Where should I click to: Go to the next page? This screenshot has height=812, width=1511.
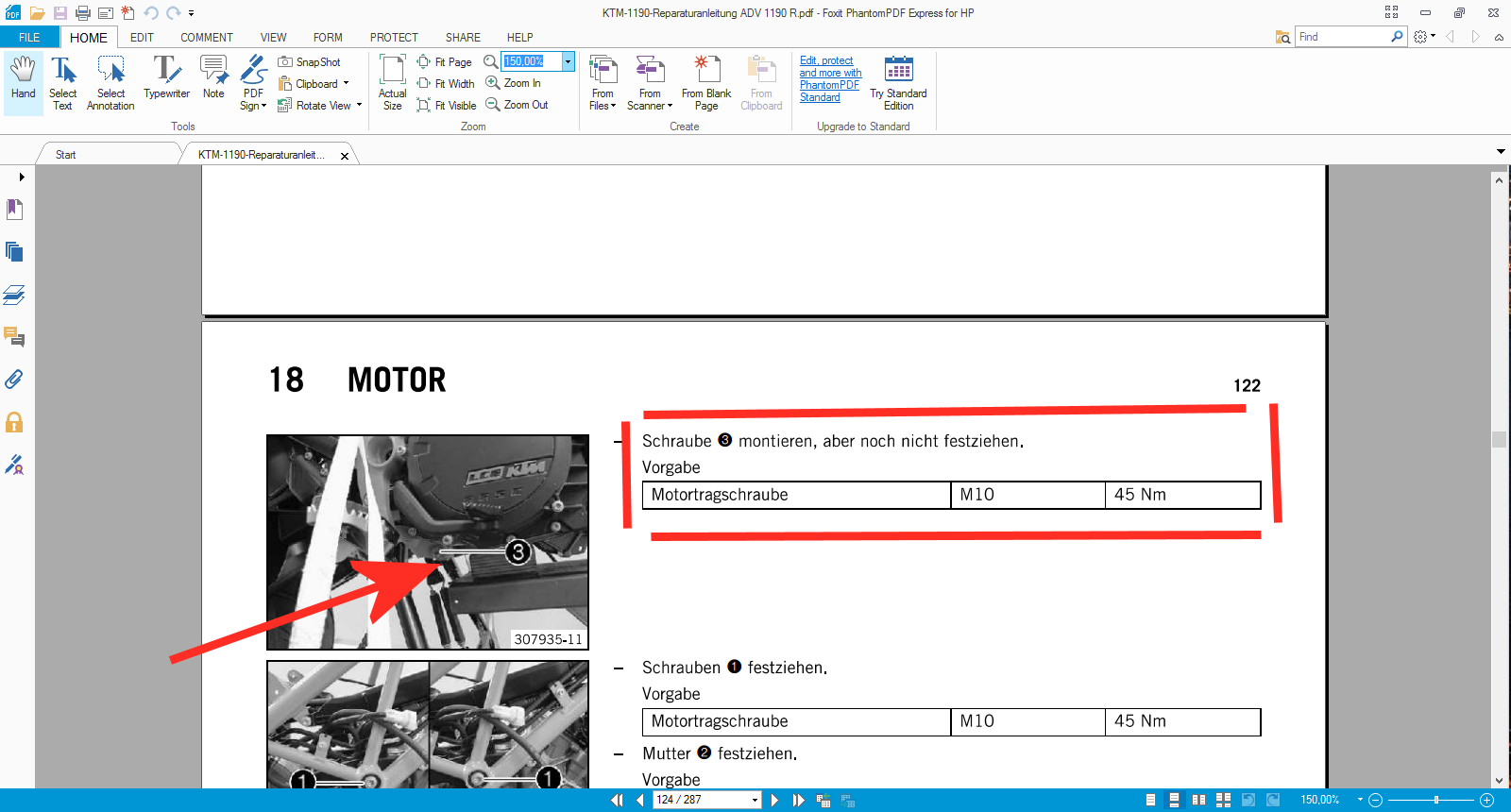coord(774,800)
